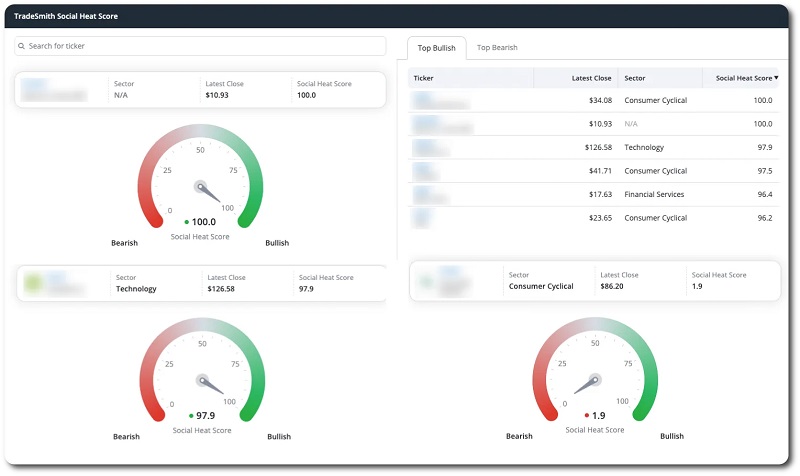The image size is (800, 476).
Task: Click the green dot beside the 100.0 score
Action: [187, 222]
